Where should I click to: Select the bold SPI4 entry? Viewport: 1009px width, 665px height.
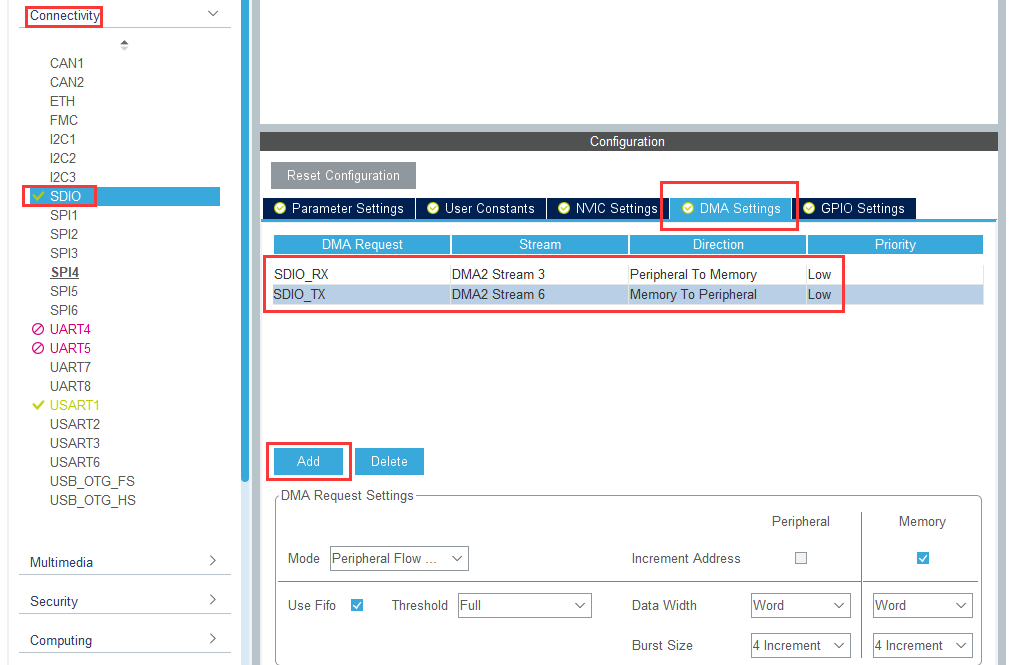tap(64, 272)
